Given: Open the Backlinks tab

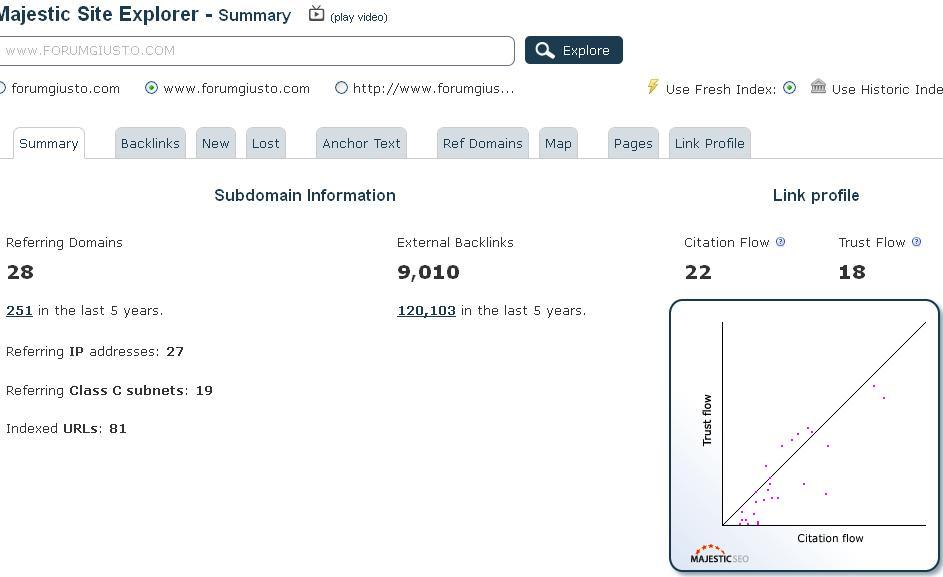Looking at the screenshot, I should (150, 143).
